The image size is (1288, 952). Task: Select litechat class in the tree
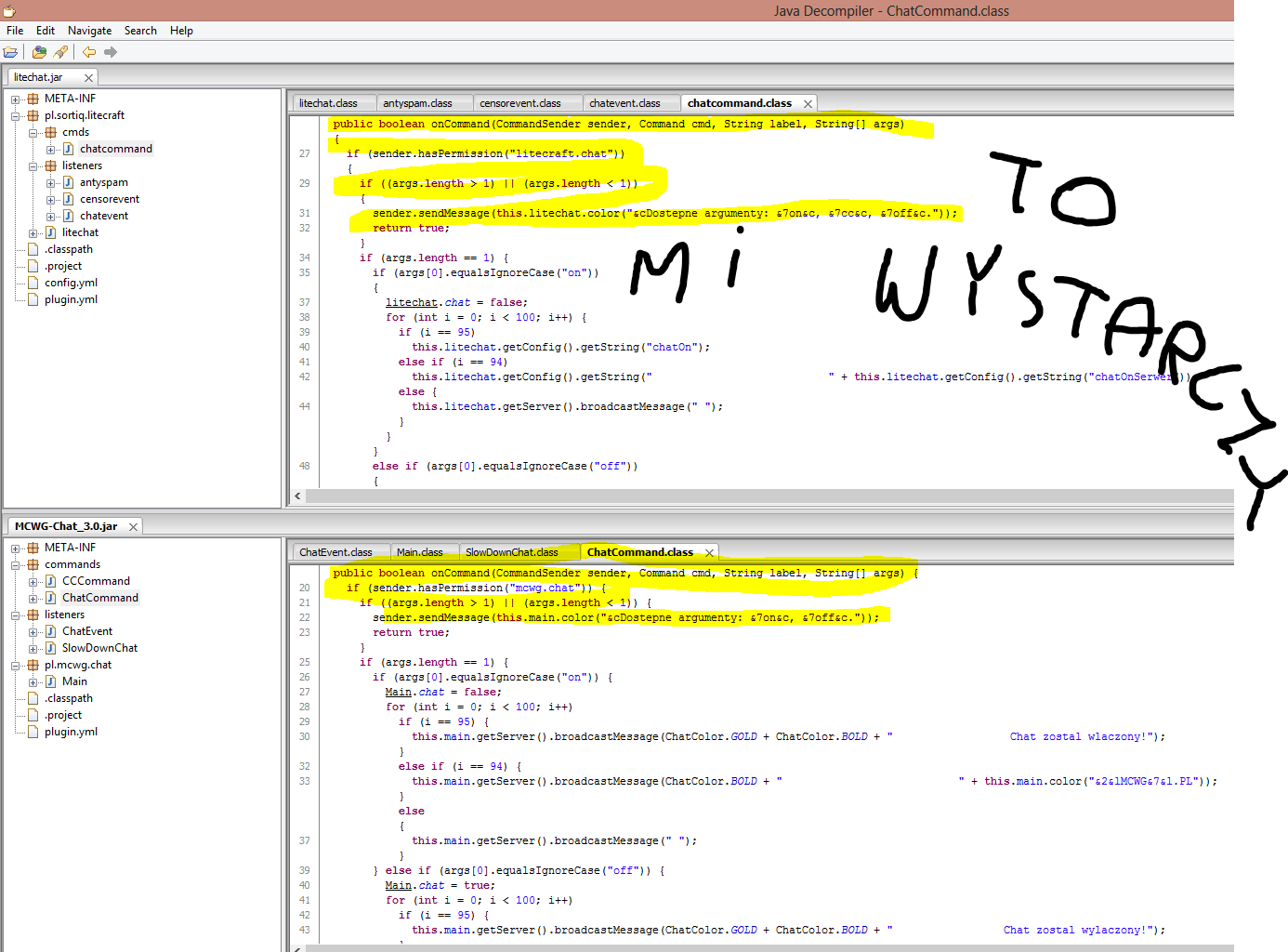click(x=80, y=232)
